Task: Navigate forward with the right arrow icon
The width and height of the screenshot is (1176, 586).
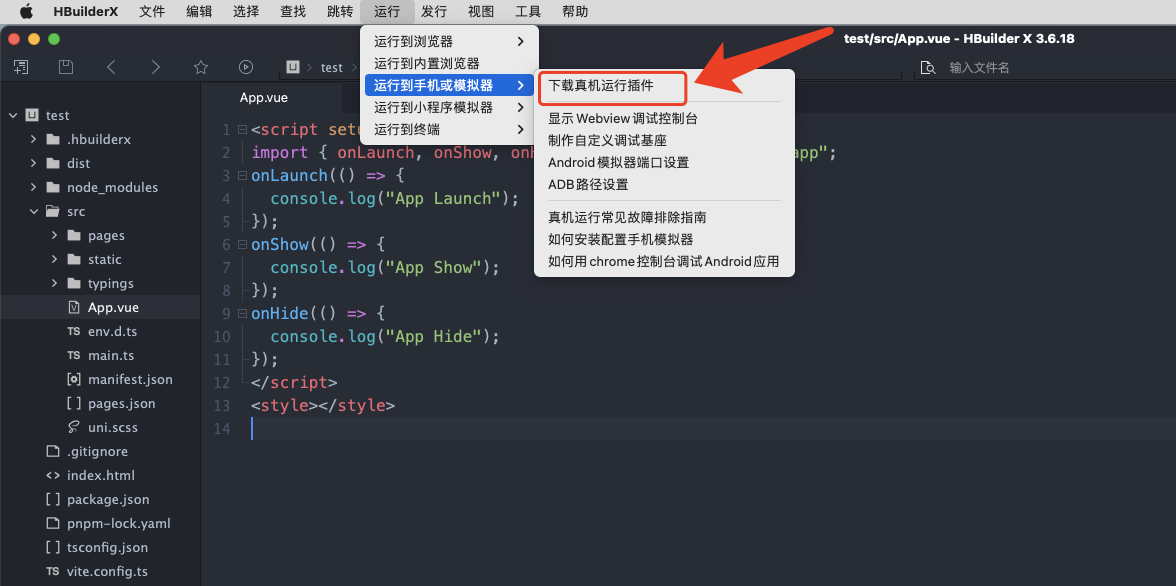Action: tap(155, 67)
